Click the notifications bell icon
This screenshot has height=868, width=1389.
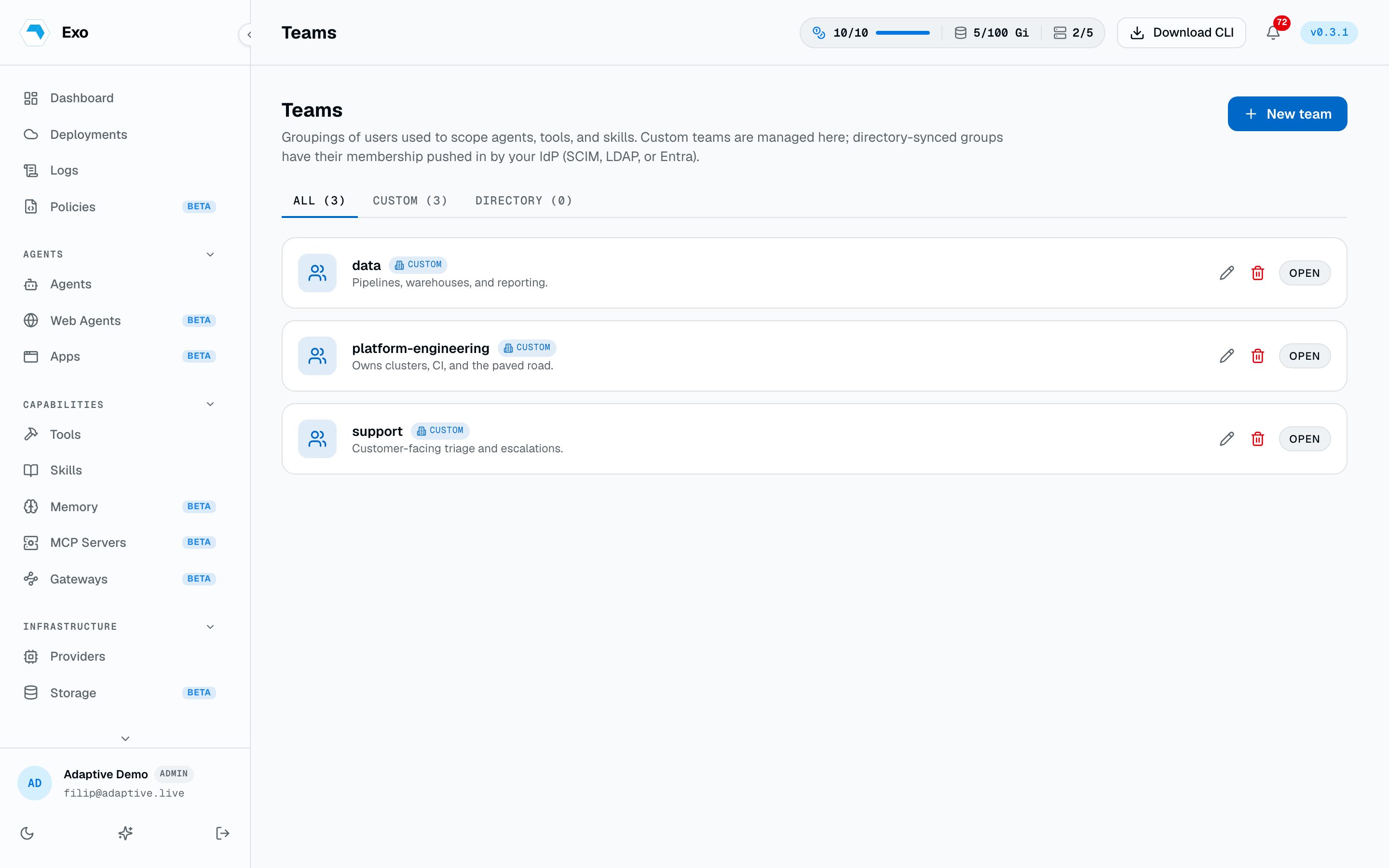[x=1272, y=33]
